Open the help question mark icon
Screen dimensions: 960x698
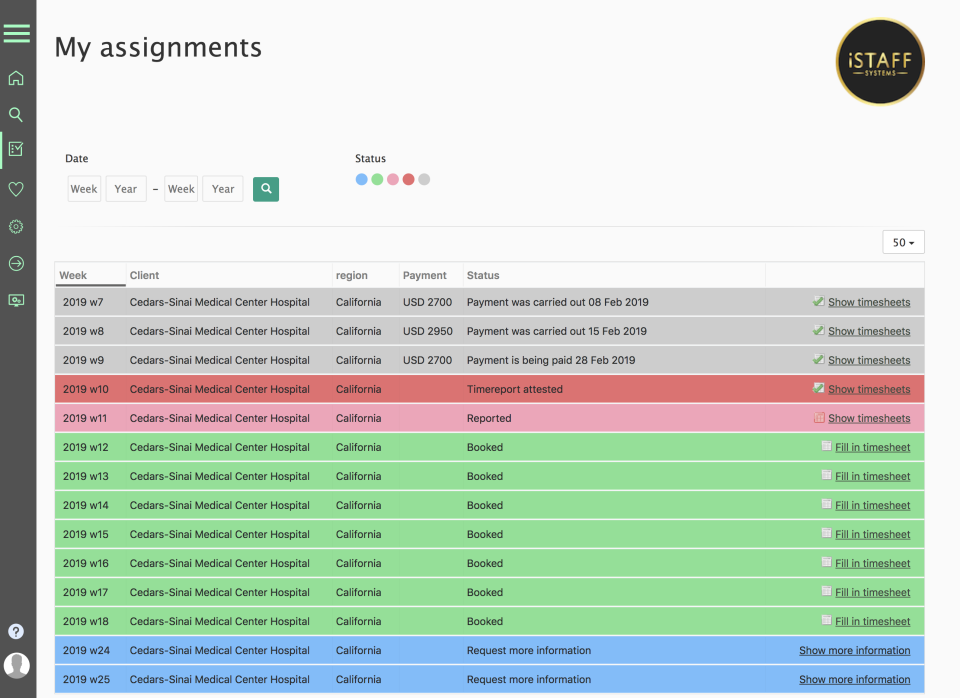click(16, 631)
